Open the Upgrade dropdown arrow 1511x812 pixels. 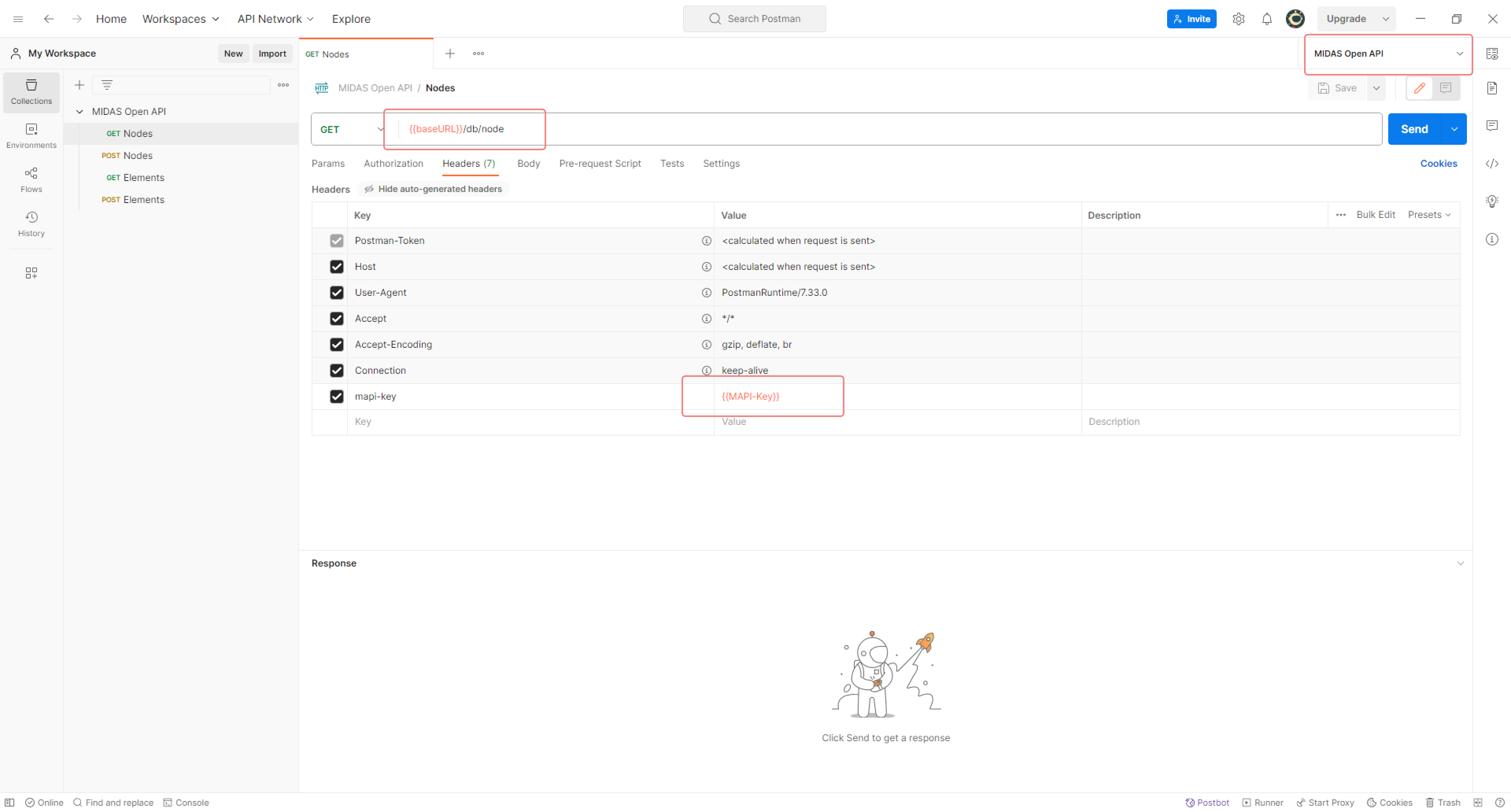(1385, 19)
